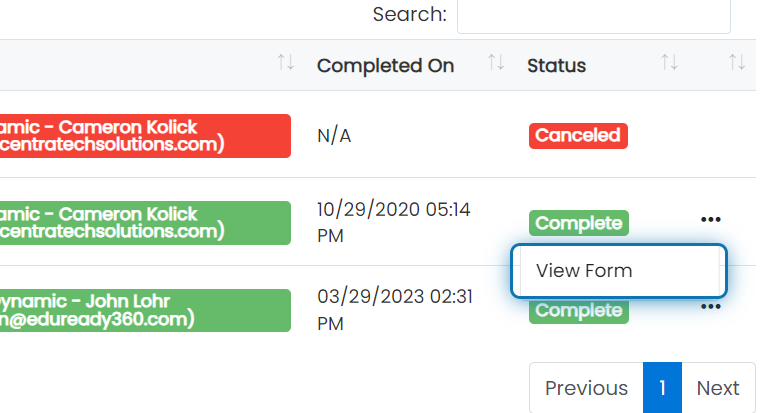
Task: Click red Cameron Kolick label
Action: 145,136
